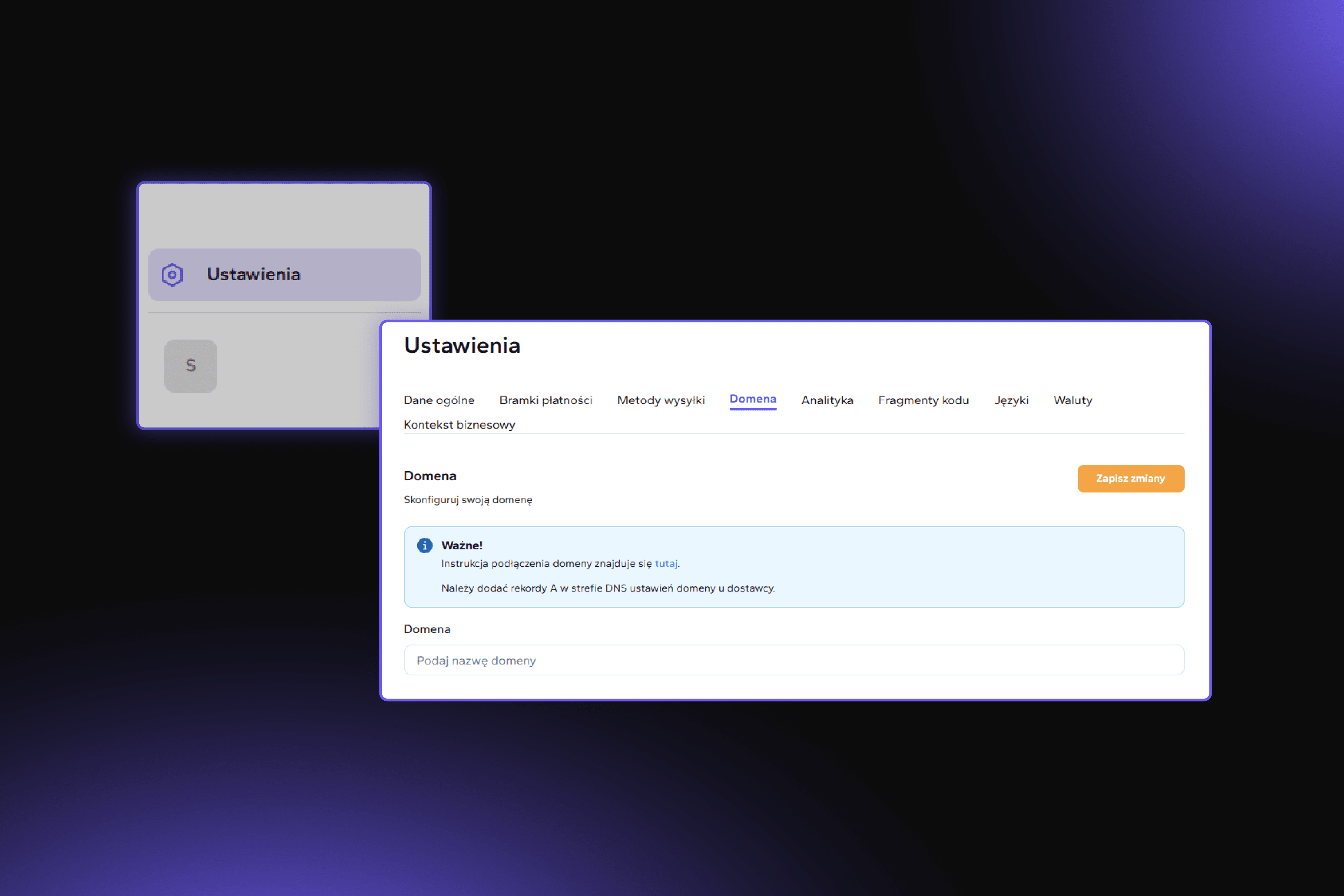The width and height of the screenshot is (1344, 896).
Task: Switch to the Dane ogólne tab
Action: 439,400
